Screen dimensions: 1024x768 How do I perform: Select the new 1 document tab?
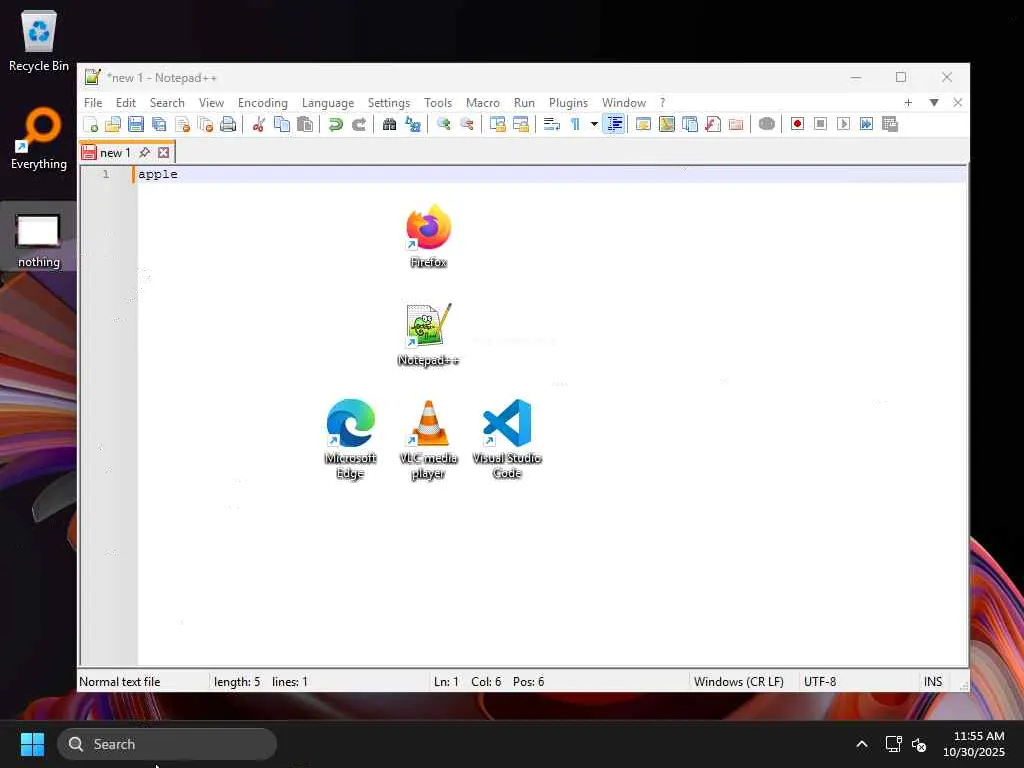[115, 153]
